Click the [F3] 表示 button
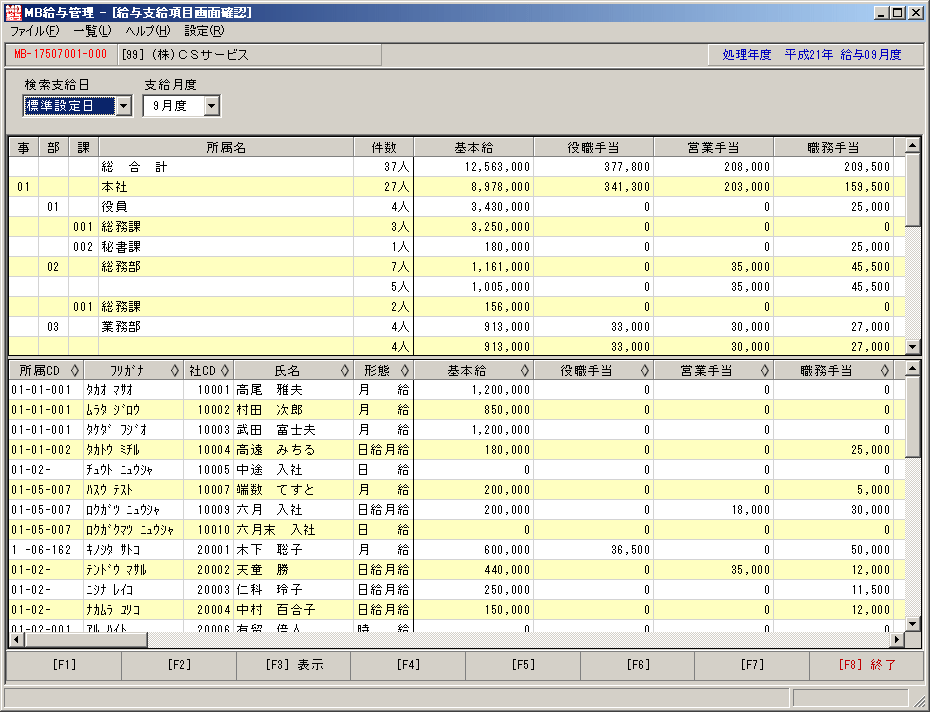Image resolution: width=930 pixels, height=712 pixels. coord(294,665)
